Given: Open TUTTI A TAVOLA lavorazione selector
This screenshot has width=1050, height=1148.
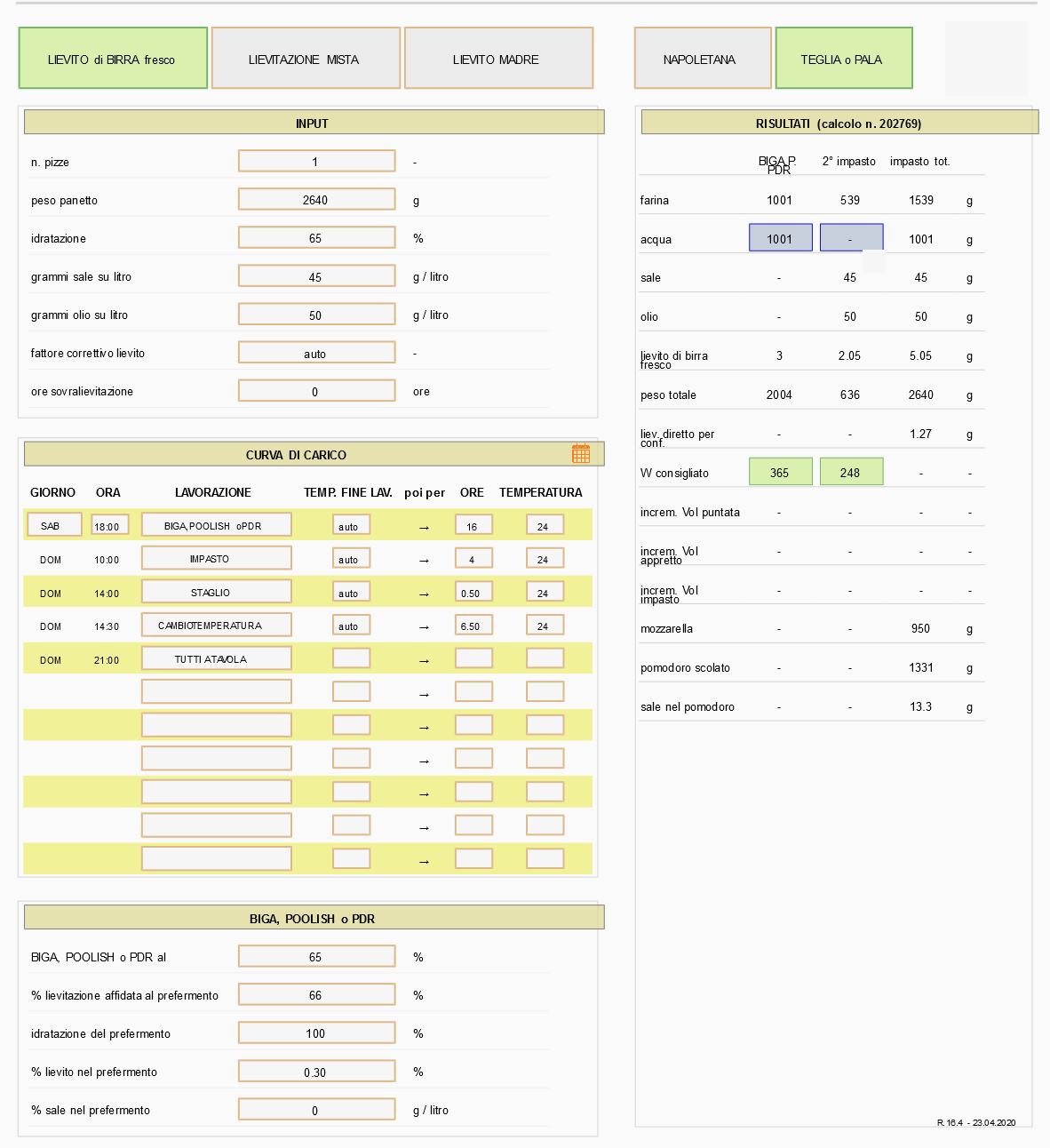Looking at the screenshot, I should tap(216, 658).
